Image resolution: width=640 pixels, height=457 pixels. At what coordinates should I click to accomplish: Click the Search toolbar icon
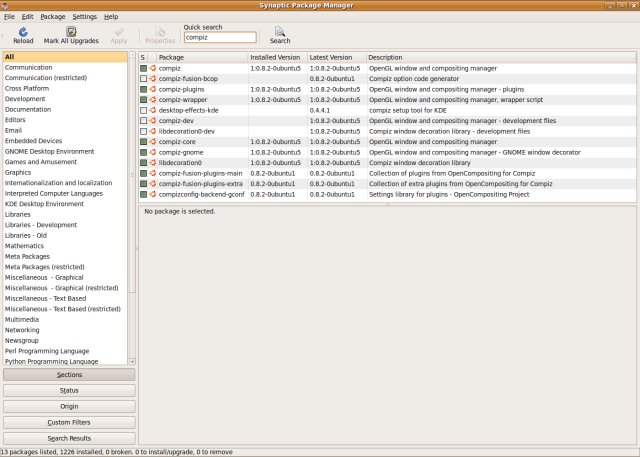point(280,31)
